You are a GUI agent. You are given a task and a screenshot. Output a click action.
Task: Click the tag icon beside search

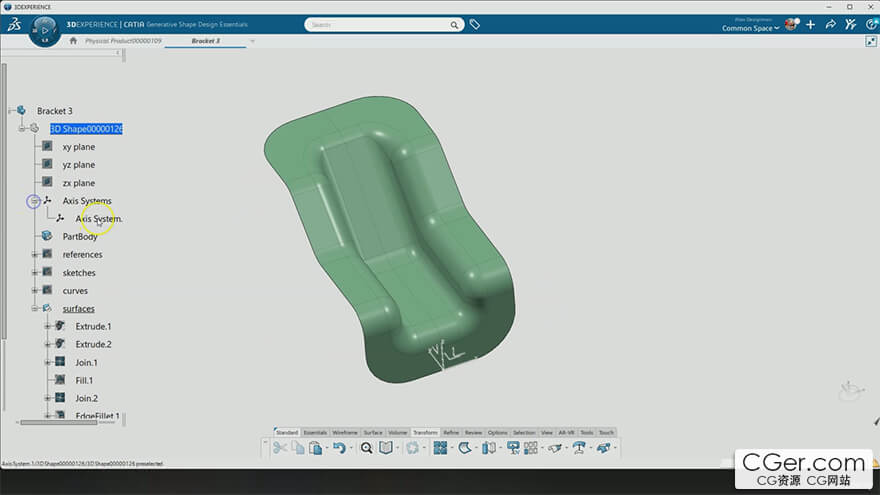(475, 24)
